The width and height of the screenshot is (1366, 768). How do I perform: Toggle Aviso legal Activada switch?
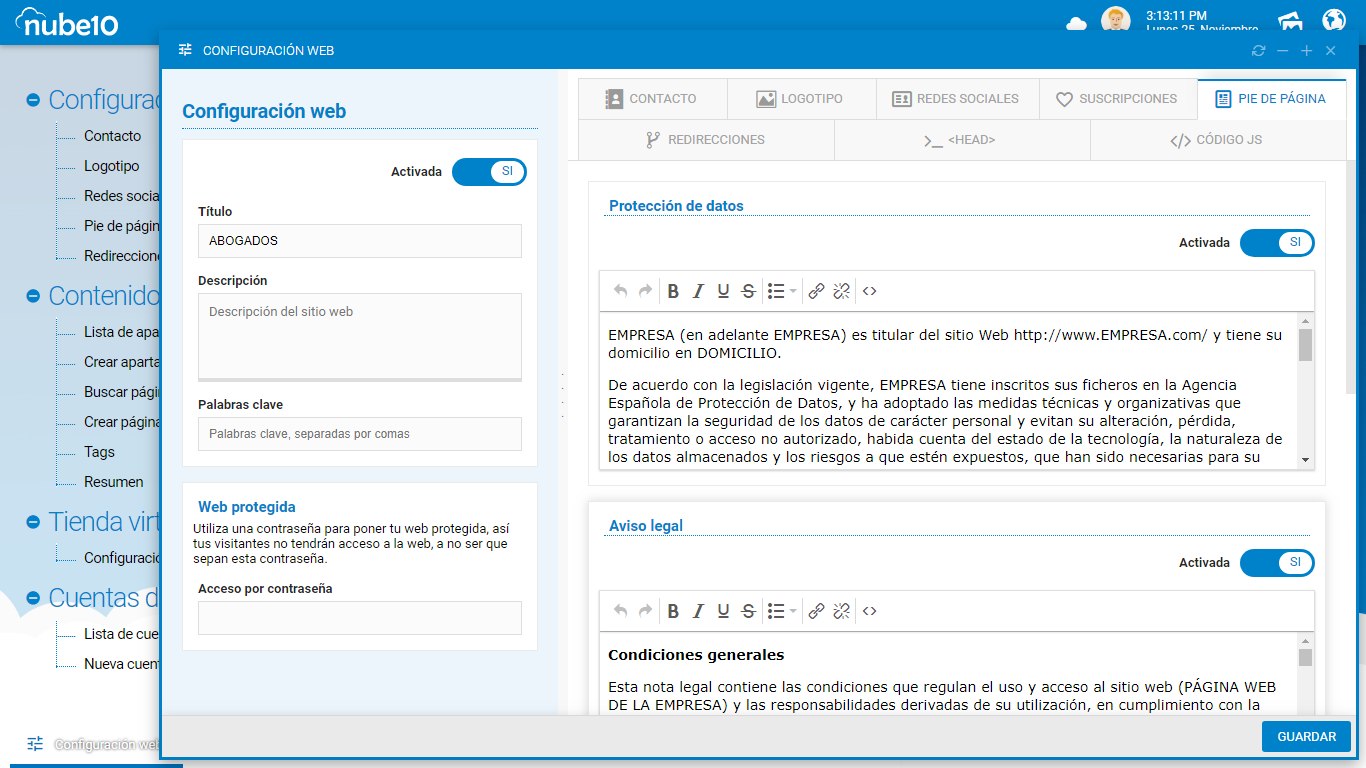pyautogui.click(x=1276, y=563)
